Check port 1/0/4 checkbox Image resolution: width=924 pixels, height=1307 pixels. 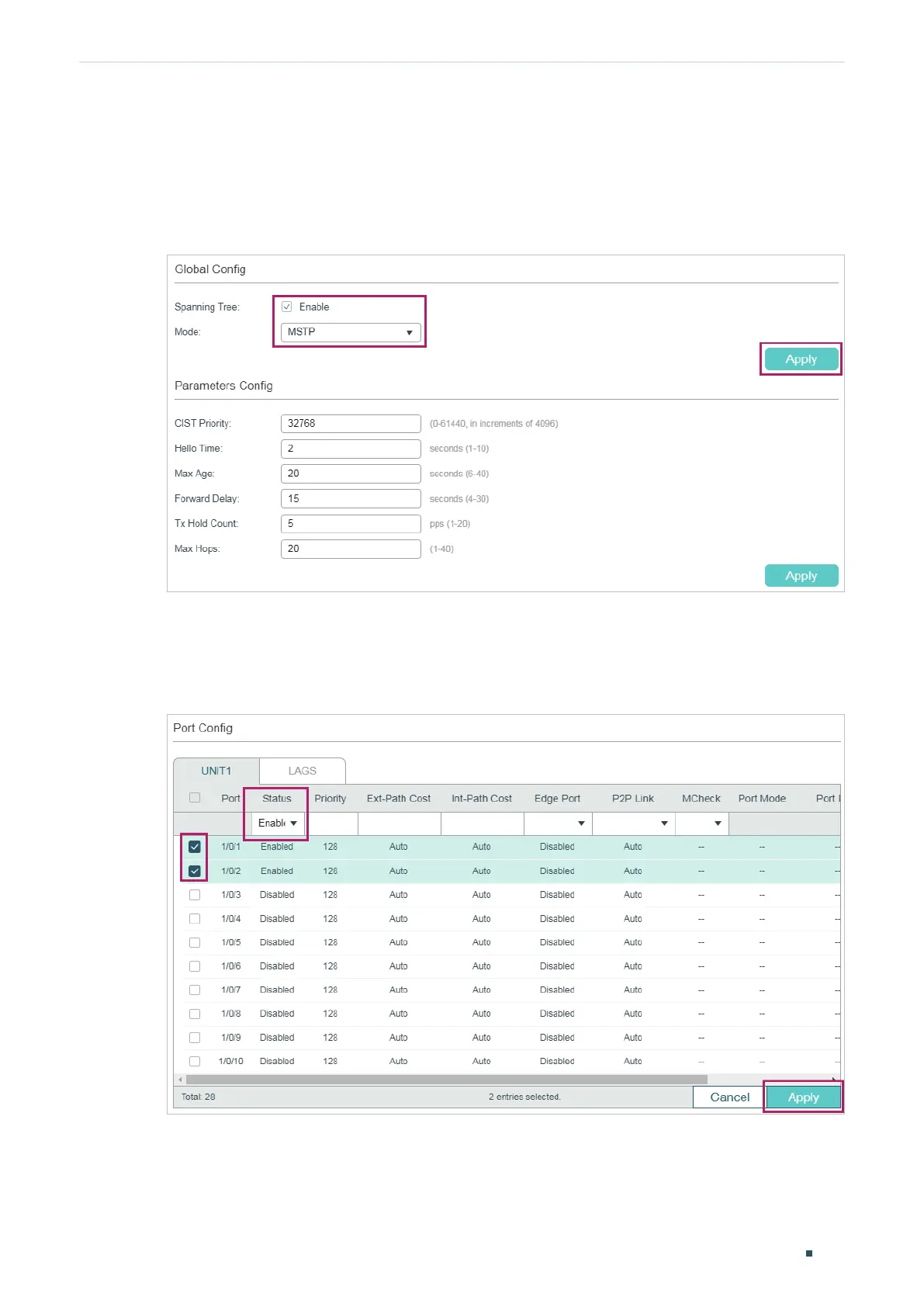pyautogui.click(x=195, y=919)
